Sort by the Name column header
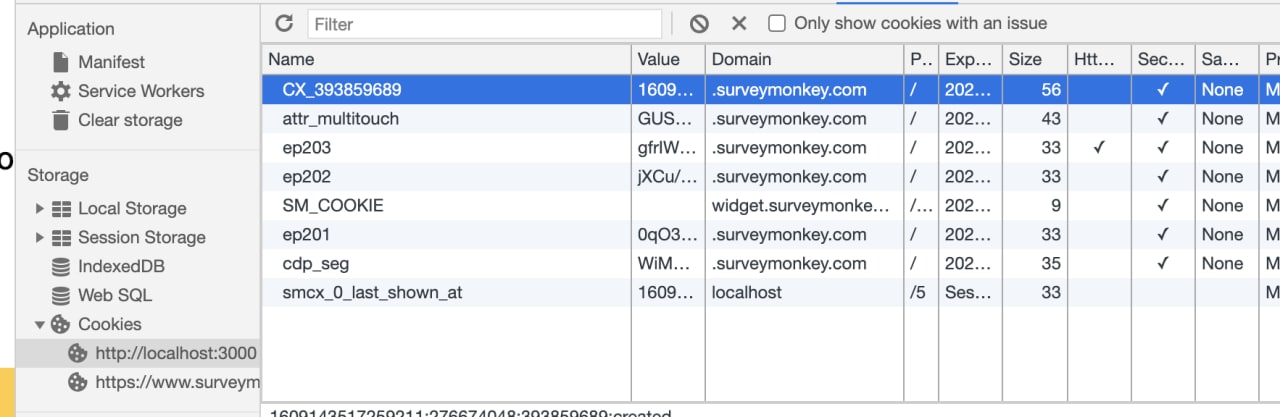This screenshot has height=417, width=1280. 446,59
